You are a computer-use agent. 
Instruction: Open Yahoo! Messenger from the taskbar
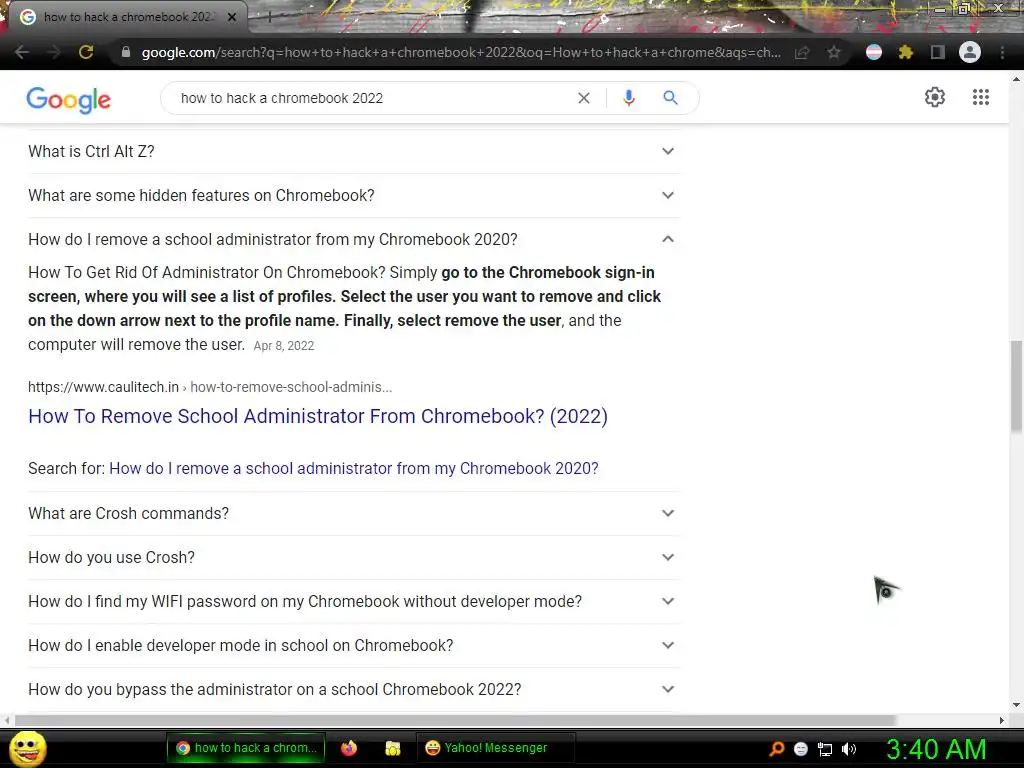[x=495, y=748]
